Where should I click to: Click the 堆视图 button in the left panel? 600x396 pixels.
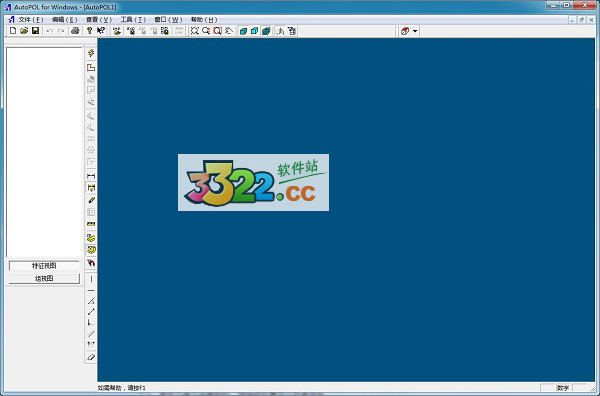[44, 279]
